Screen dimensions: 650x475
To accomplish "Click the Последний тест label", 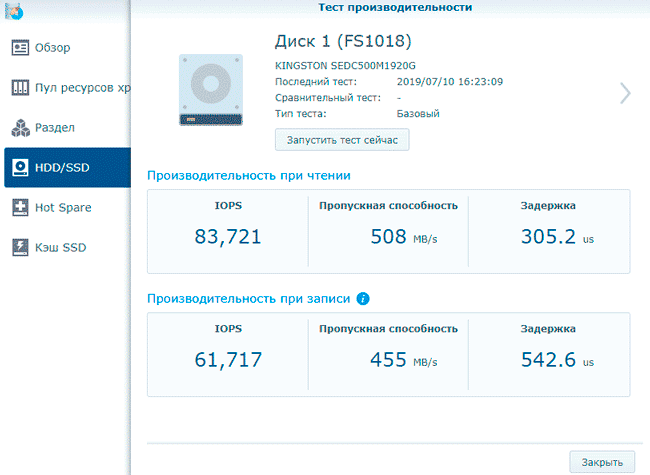I will click(x=316, y=82).
